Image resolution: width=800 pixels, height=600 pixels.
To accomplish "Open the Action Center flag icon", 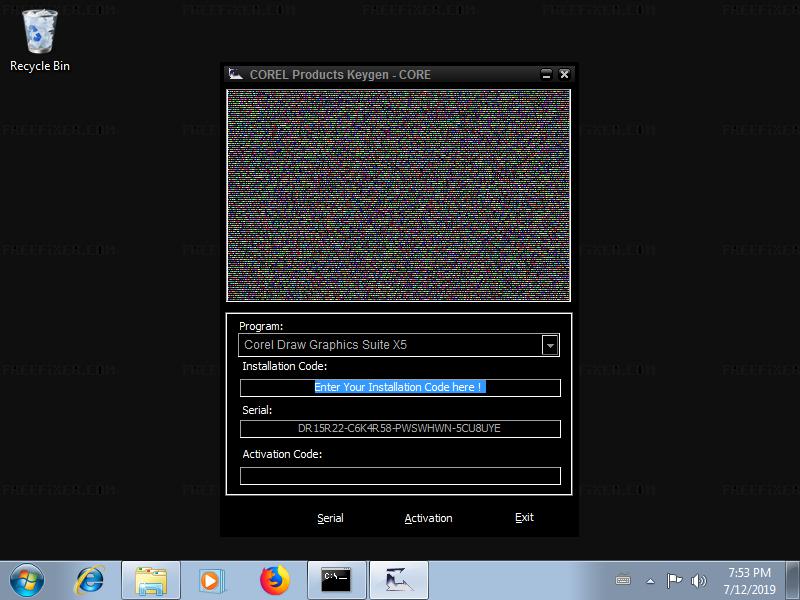I will pyautogui.click(x=674, y=581).
